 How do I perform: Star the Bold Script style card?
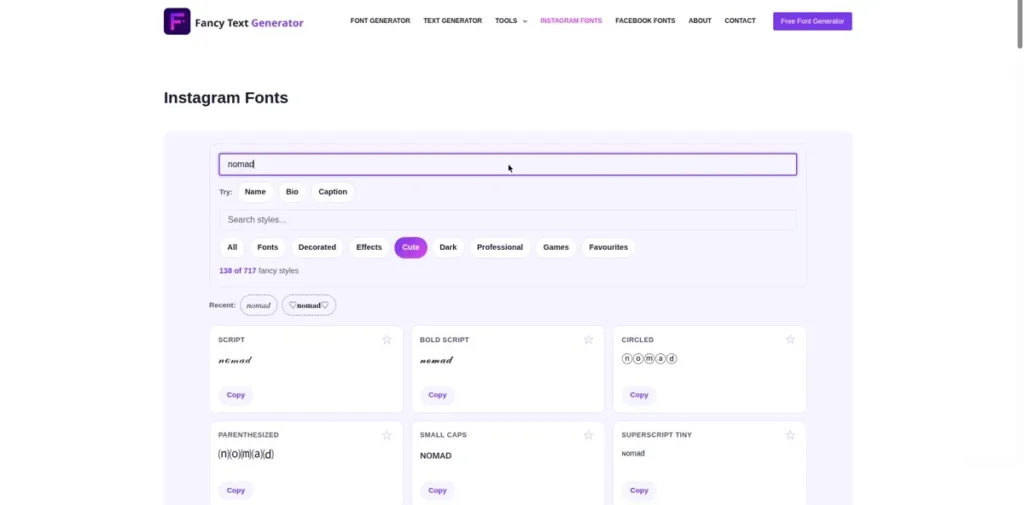(x=588, y=340)
